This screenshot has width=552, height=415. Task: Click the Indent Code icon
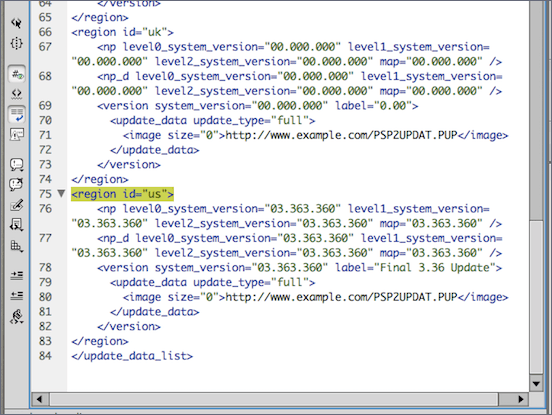click(x=17, y=275)
